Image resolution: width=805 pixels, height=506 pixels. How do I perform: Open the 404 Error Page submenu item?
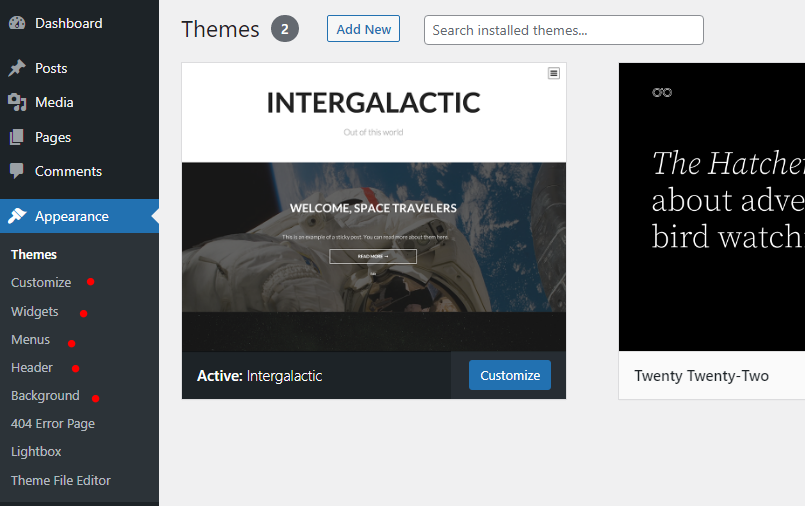[53, 424]
